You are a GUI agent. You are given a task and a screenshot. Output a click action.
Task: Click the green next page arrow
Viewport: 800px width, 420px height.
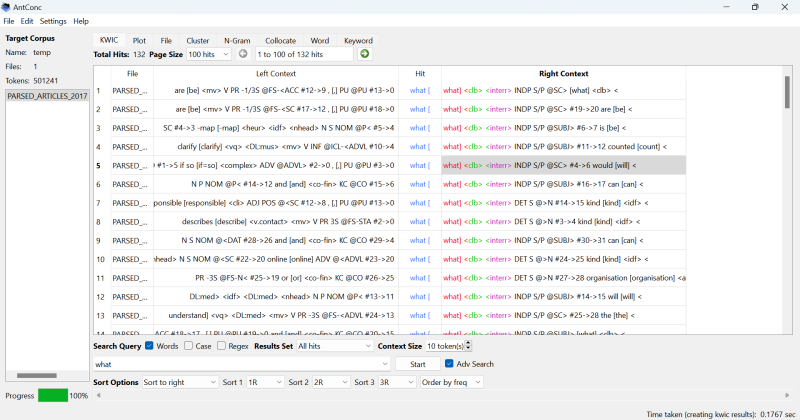[x=365, y=54]
